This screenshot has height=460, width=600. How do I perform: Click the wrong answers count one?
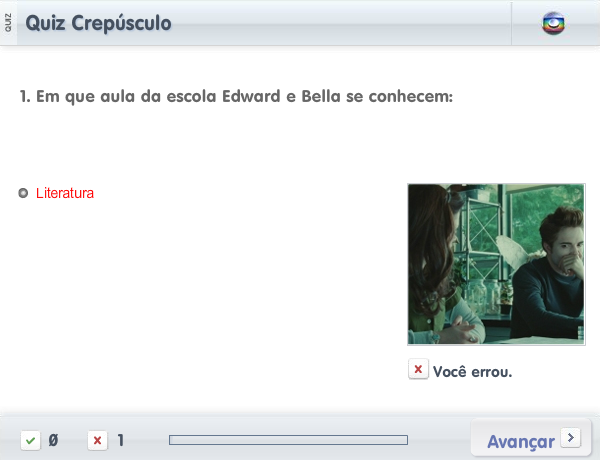(121, 440)
